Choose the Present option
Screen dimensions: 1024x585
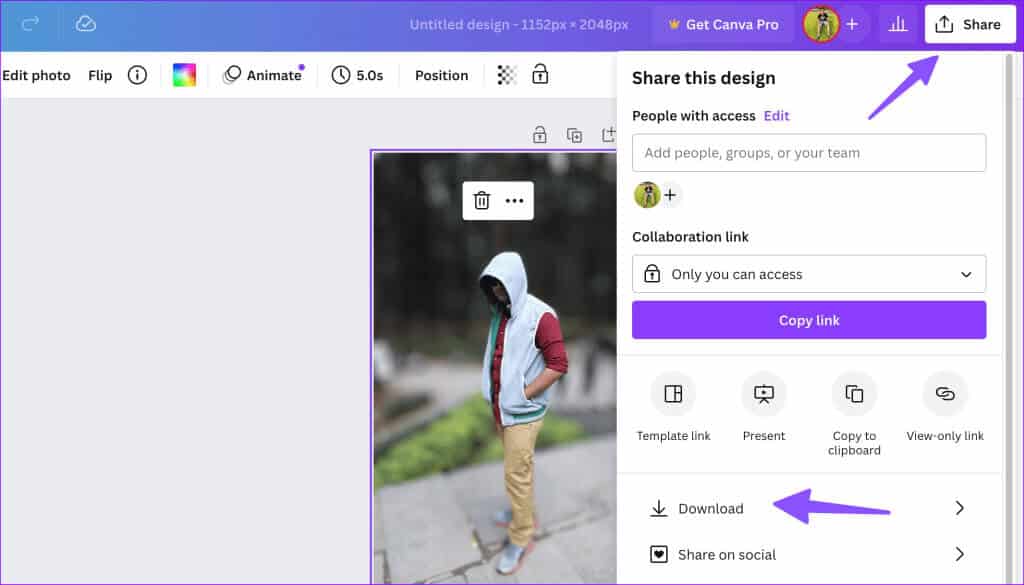[x=763, y=408]
